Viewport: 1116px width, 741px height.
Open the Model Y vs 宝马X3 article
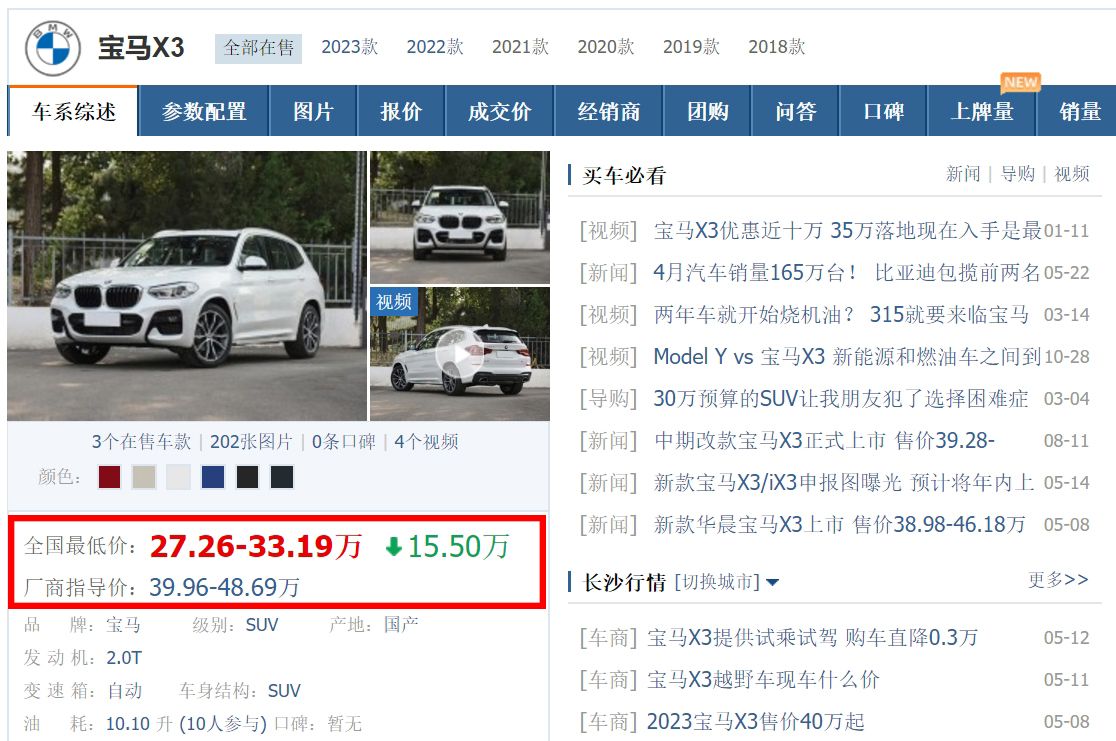pos(847,357)
